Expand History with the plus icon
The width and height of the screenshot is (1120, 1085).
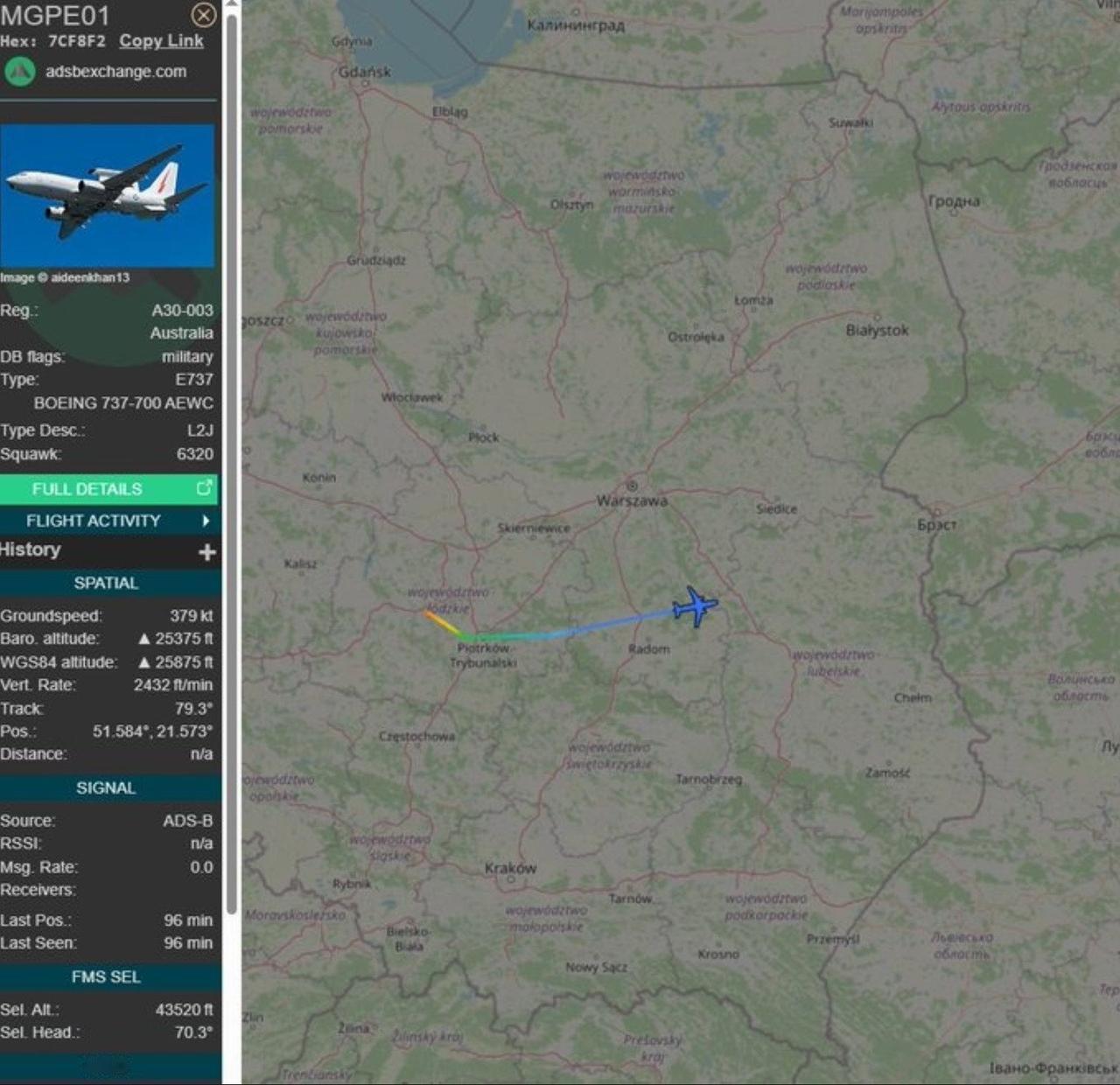pyautogui.click(x=207, y=552)
